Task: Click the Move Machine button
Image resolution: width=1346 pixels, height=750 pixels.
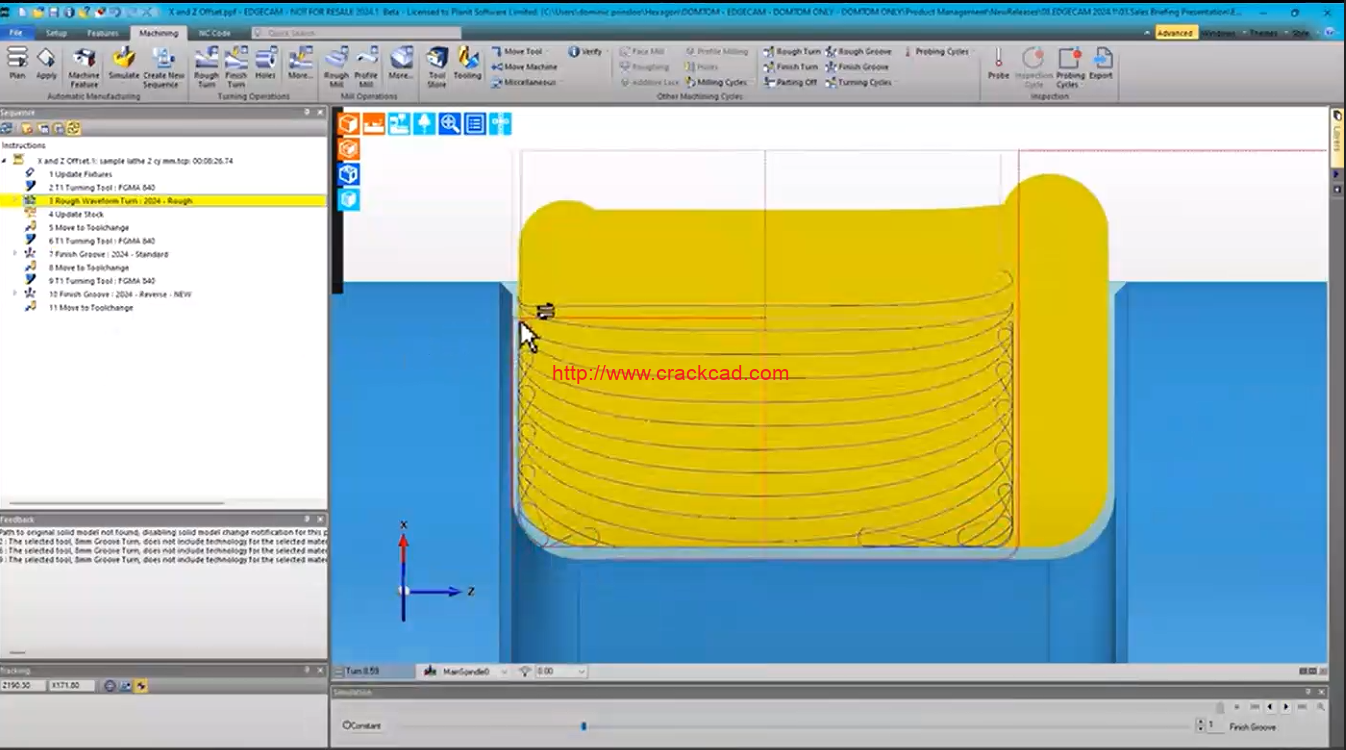Action: [523, 67]
